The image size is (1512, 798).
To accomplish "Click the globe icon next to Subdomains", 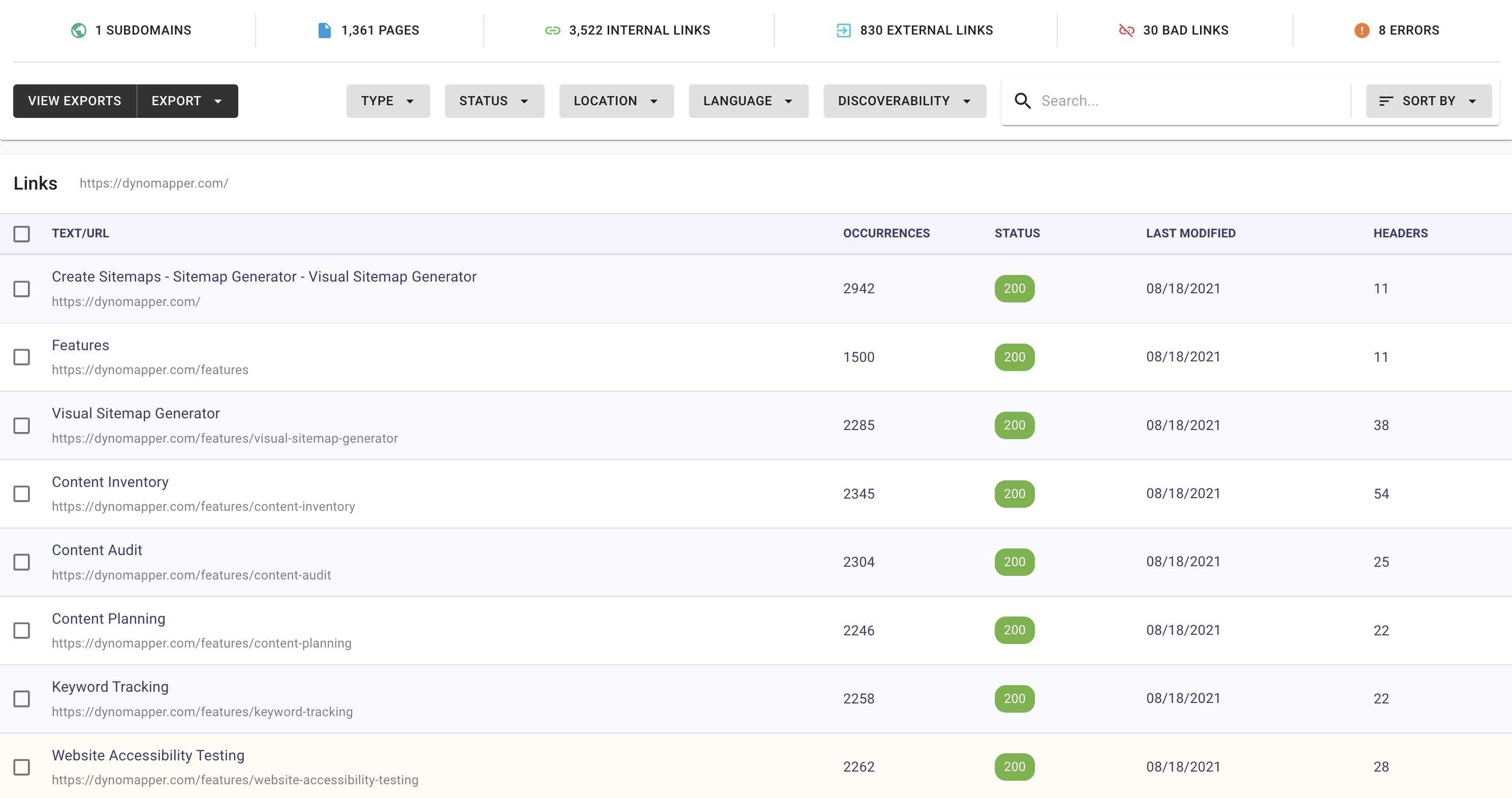I will pos(79,30).
